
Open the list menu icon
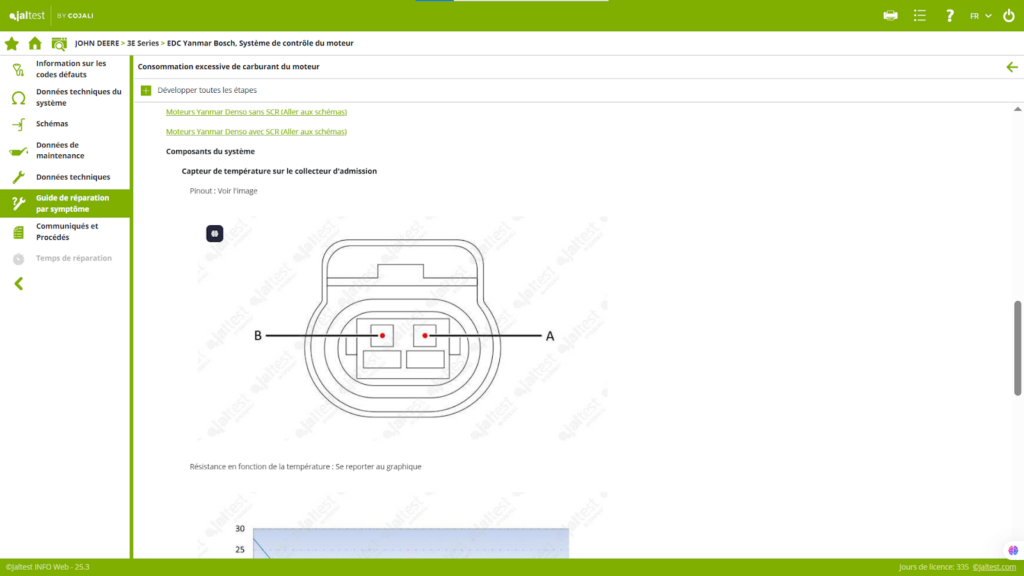(920, 15)
